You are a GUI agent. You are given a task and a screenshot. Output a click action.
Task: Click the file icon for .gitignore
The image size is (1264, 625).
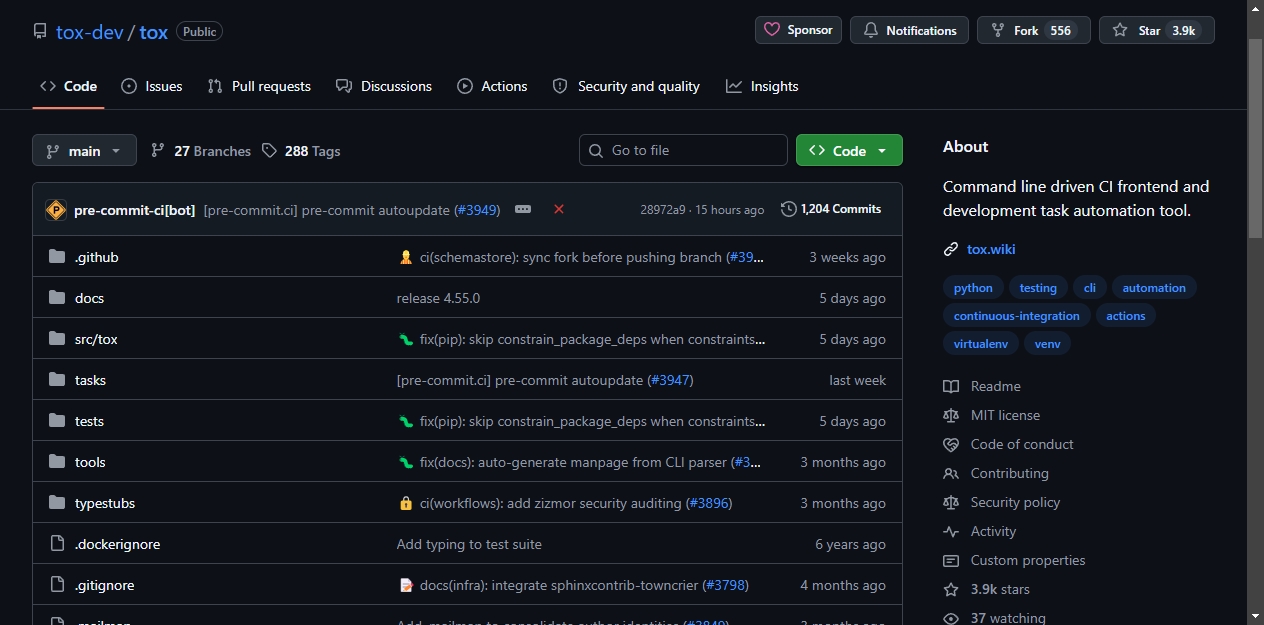57,585
